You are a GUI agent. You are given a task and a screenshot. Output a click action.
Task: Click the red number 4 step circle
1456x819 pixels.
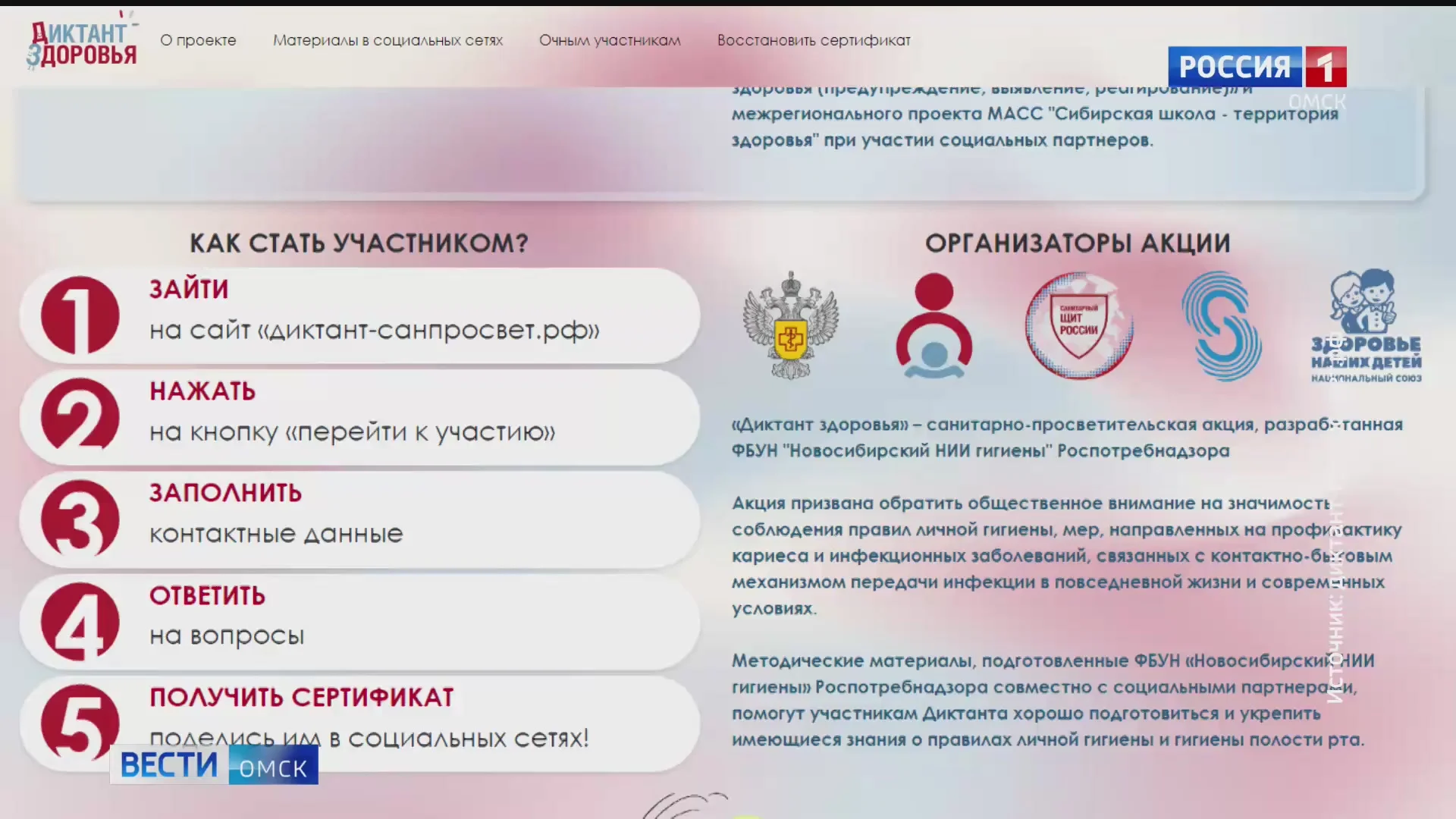click(80, 621)
